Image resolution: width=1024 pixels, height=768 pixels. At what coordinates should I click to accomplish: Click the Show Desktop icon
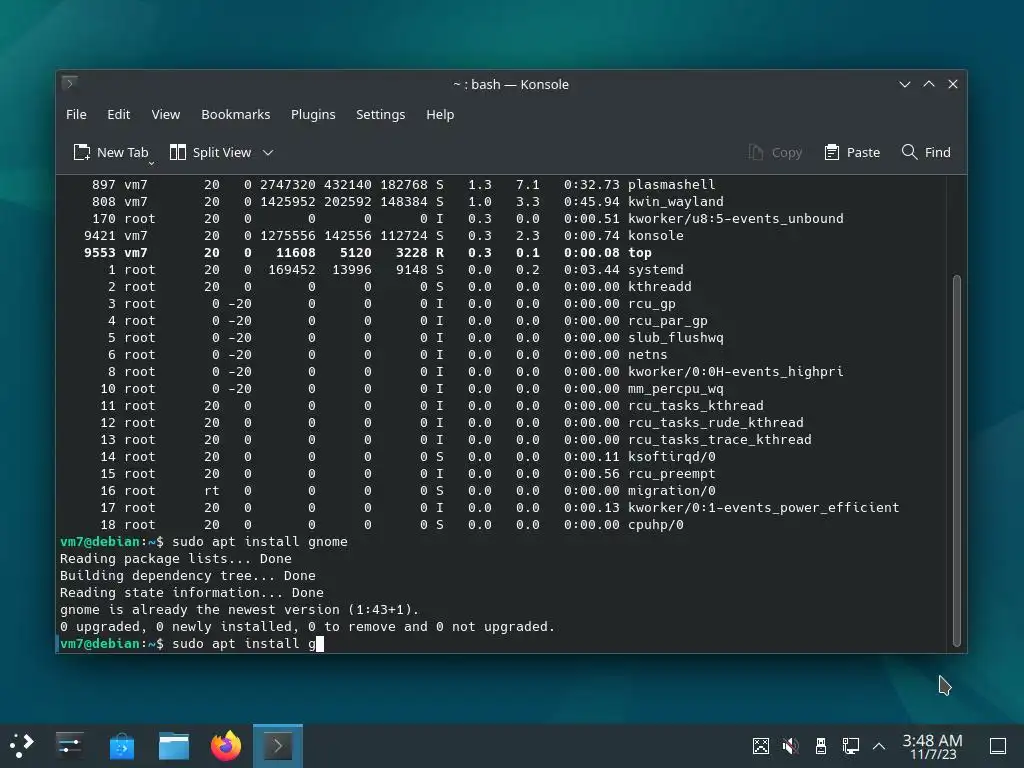click(x=998, y=746)
